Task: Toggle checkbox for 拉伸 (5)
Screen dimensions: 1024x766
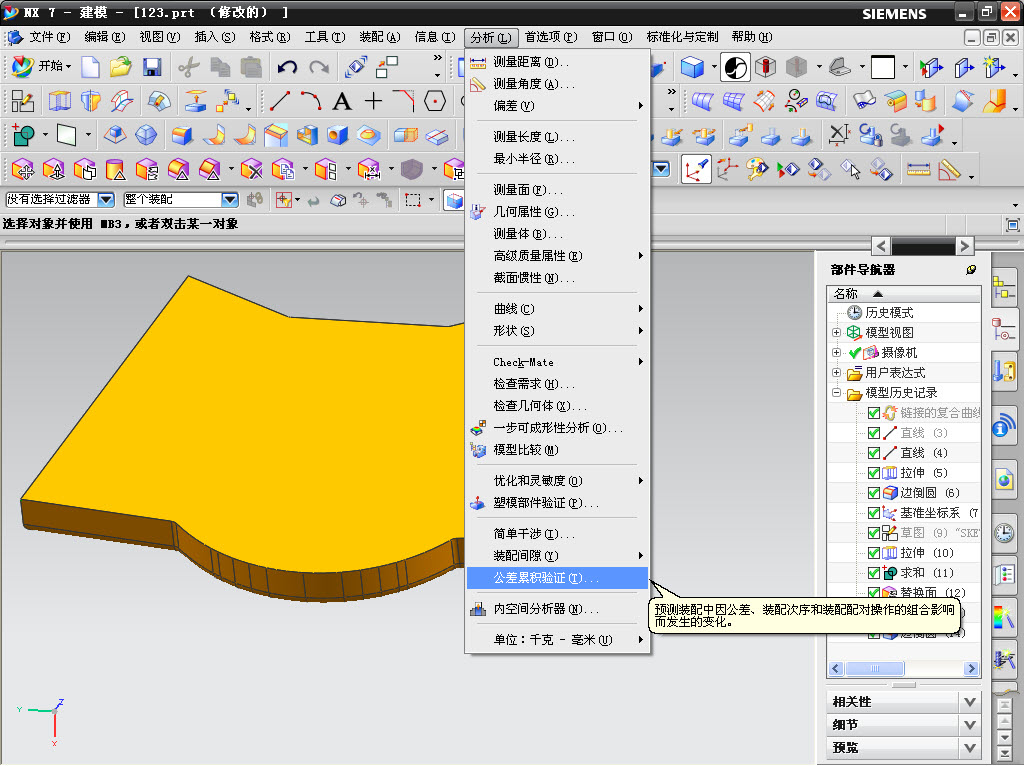Action: [x=874, y=473]
